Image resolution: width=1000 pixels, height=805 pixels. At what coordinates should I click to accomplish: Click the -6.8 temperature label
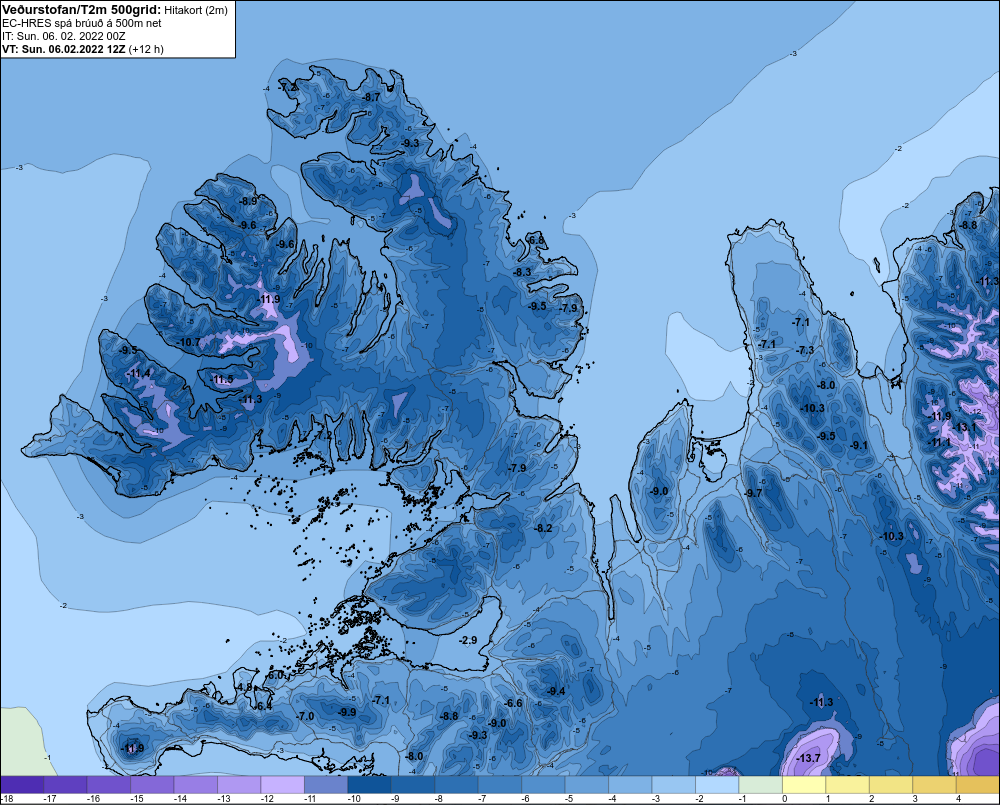pos(537,240)
